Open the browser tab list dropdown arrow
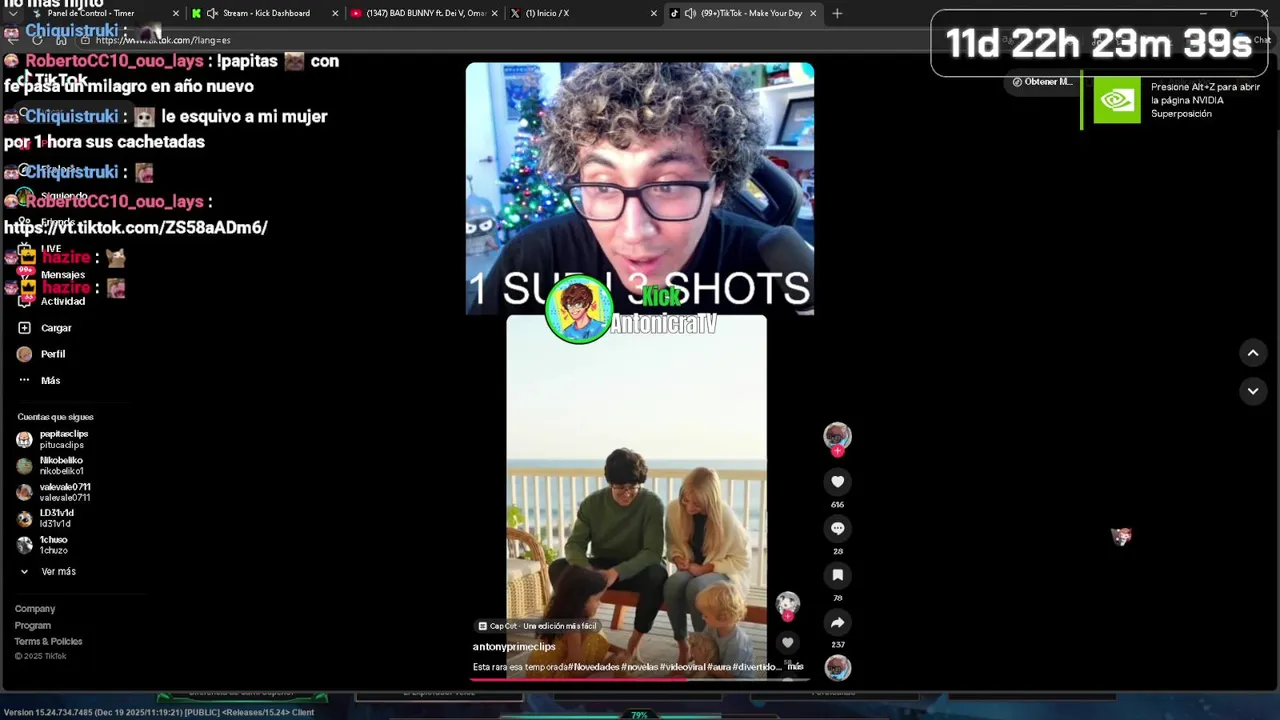The width and height of the screenshot is (1280, 720). (x=13, y=13)
